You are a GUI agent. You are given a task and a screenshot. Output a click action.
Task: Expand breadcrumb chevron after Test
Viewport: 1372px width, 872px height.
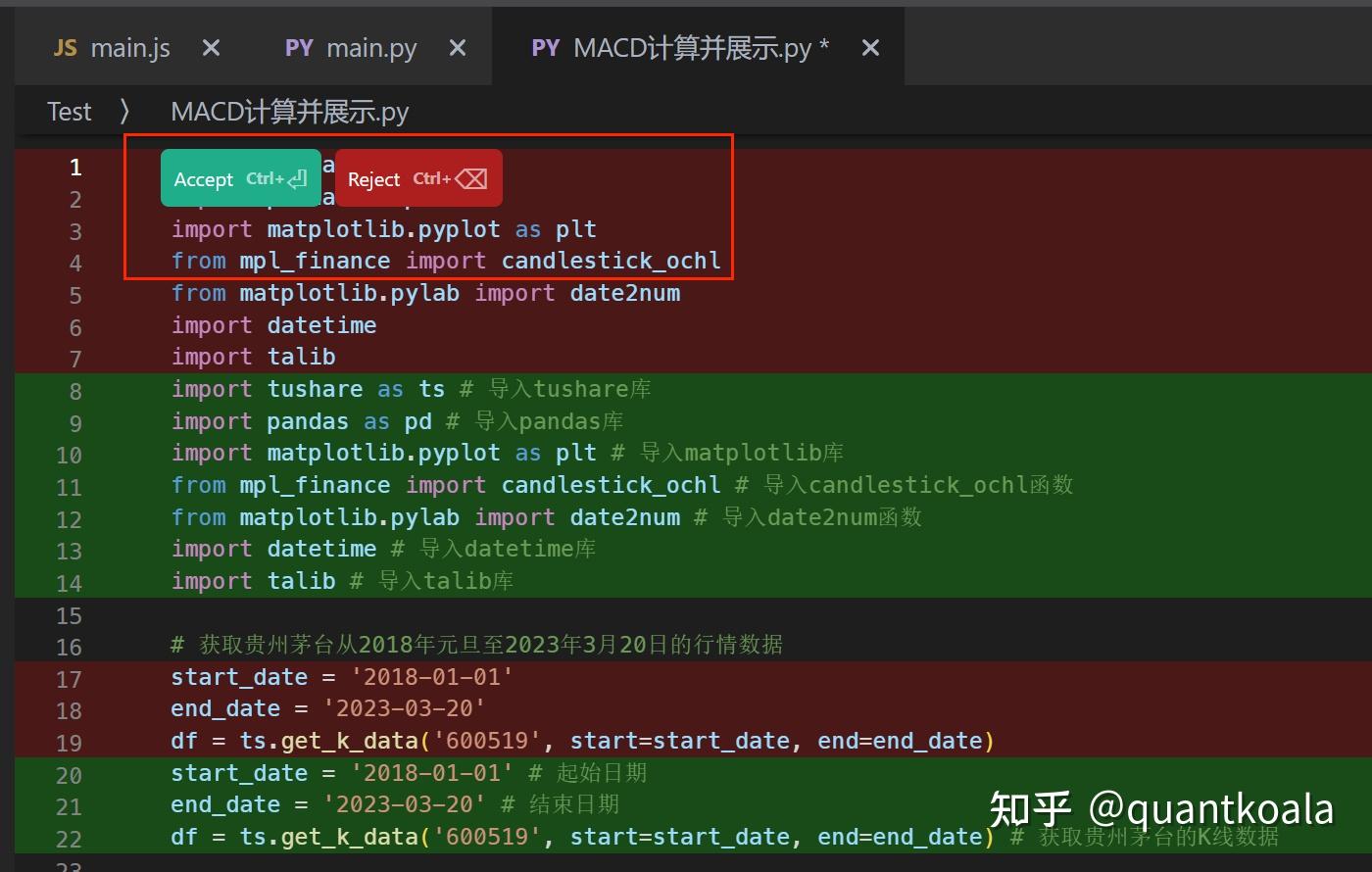(124, 112)
